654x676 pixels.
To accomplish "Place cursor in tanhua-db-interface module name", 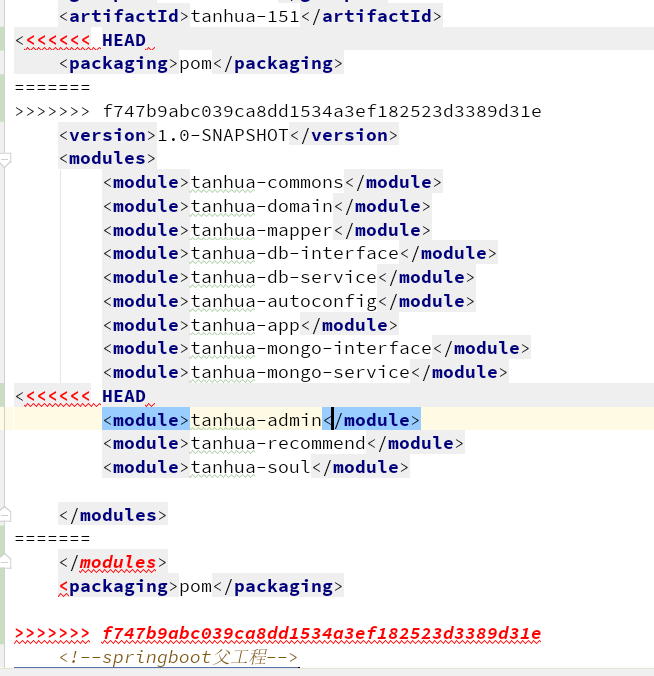I will [294, 253].
